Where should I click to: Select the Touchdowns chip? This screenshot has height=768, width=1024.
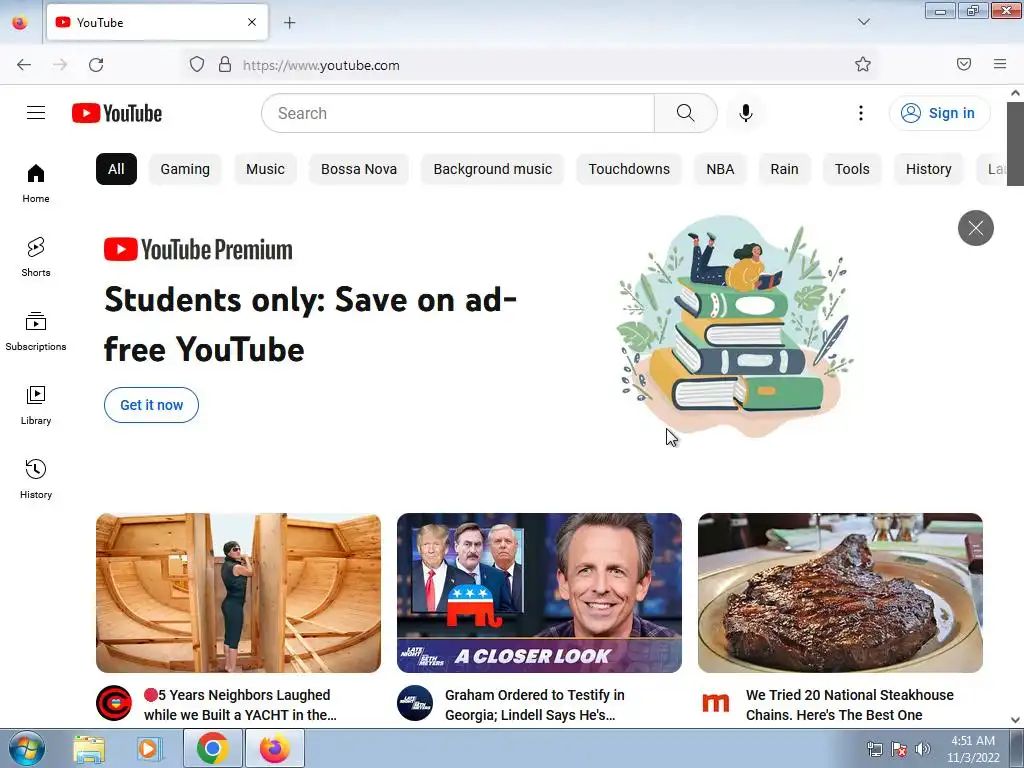click(629, 169)
